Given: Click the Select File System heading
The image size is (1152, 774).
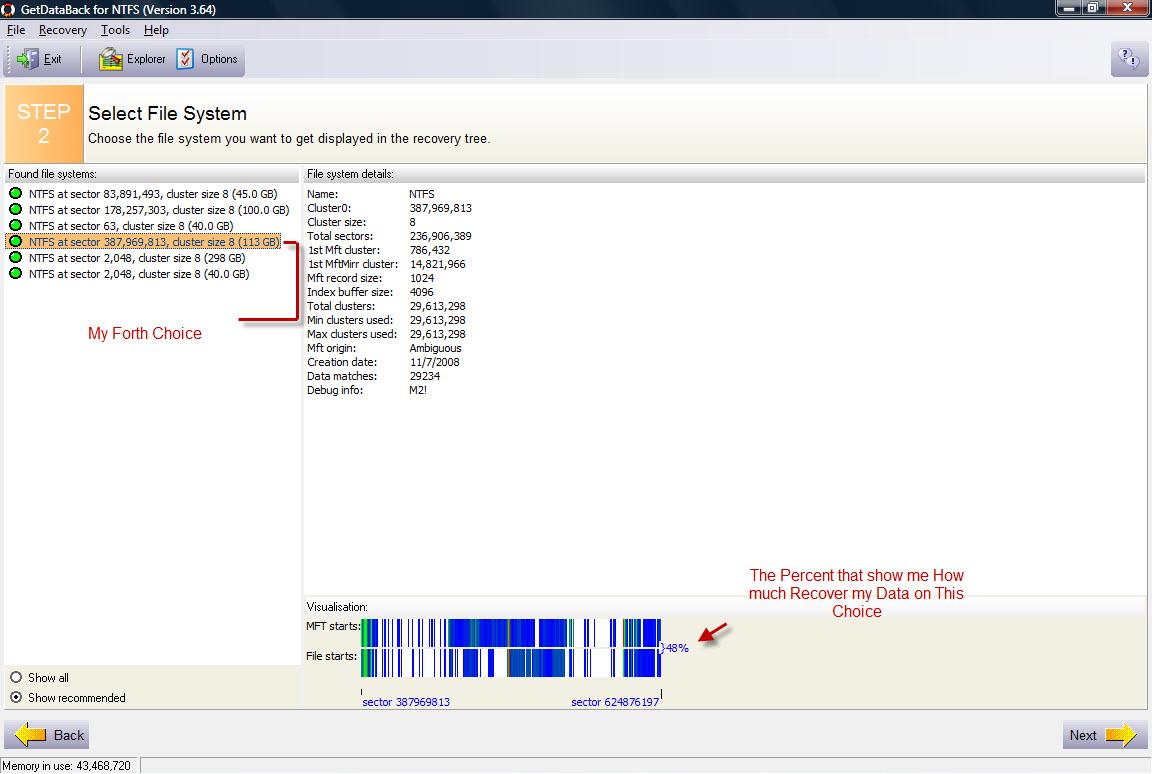Looking at the screenshot, I should [168, 113].
